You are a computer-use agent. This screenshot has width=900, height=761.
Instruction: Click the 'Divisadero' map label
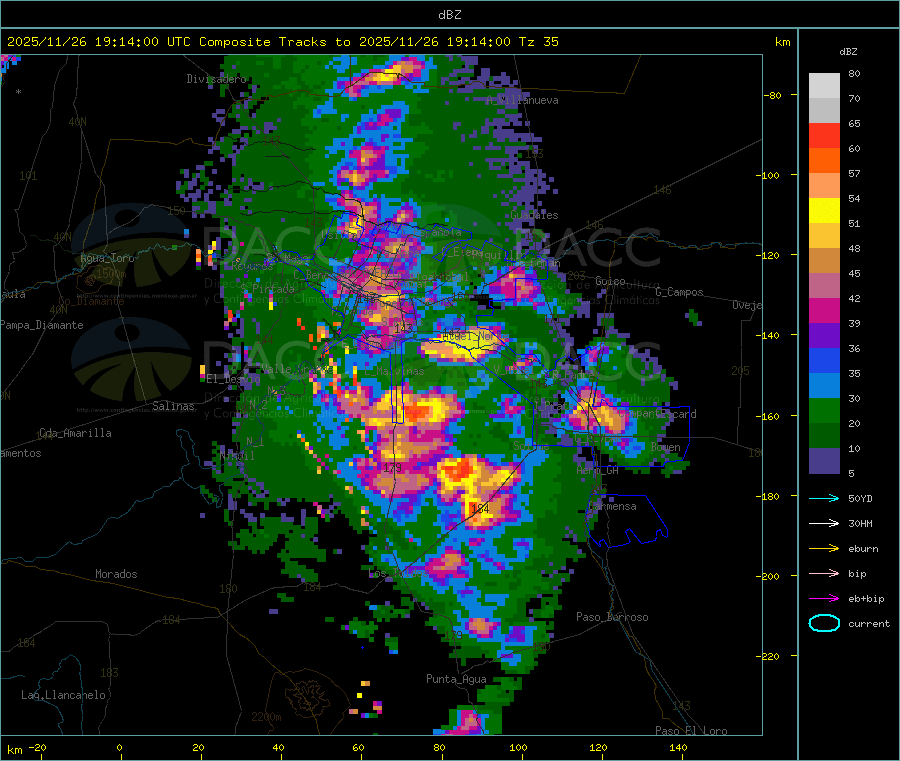(x=216, y=79)
